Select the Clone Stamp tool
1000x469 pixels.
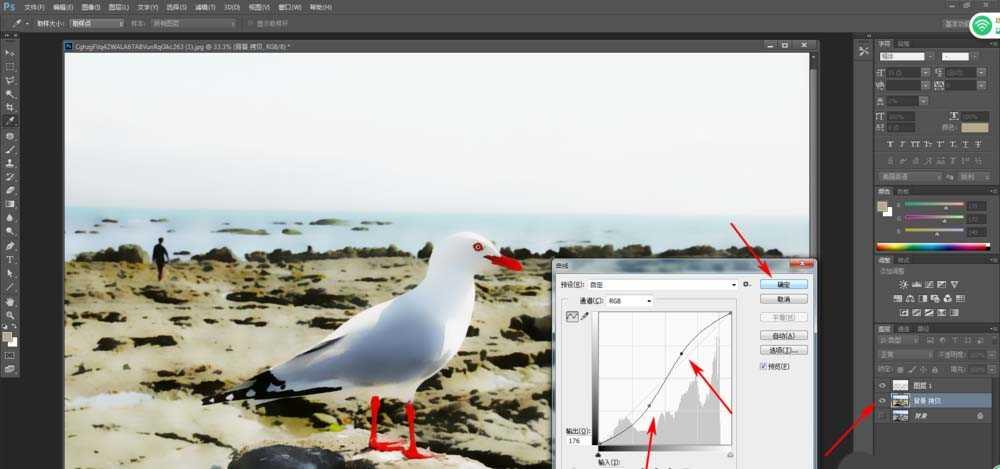click(10, 163)
